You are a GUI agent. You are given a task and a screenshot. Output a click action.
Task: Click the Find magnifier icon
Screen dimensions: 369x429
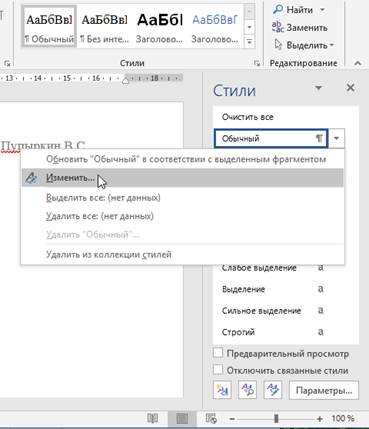point(278,10)
